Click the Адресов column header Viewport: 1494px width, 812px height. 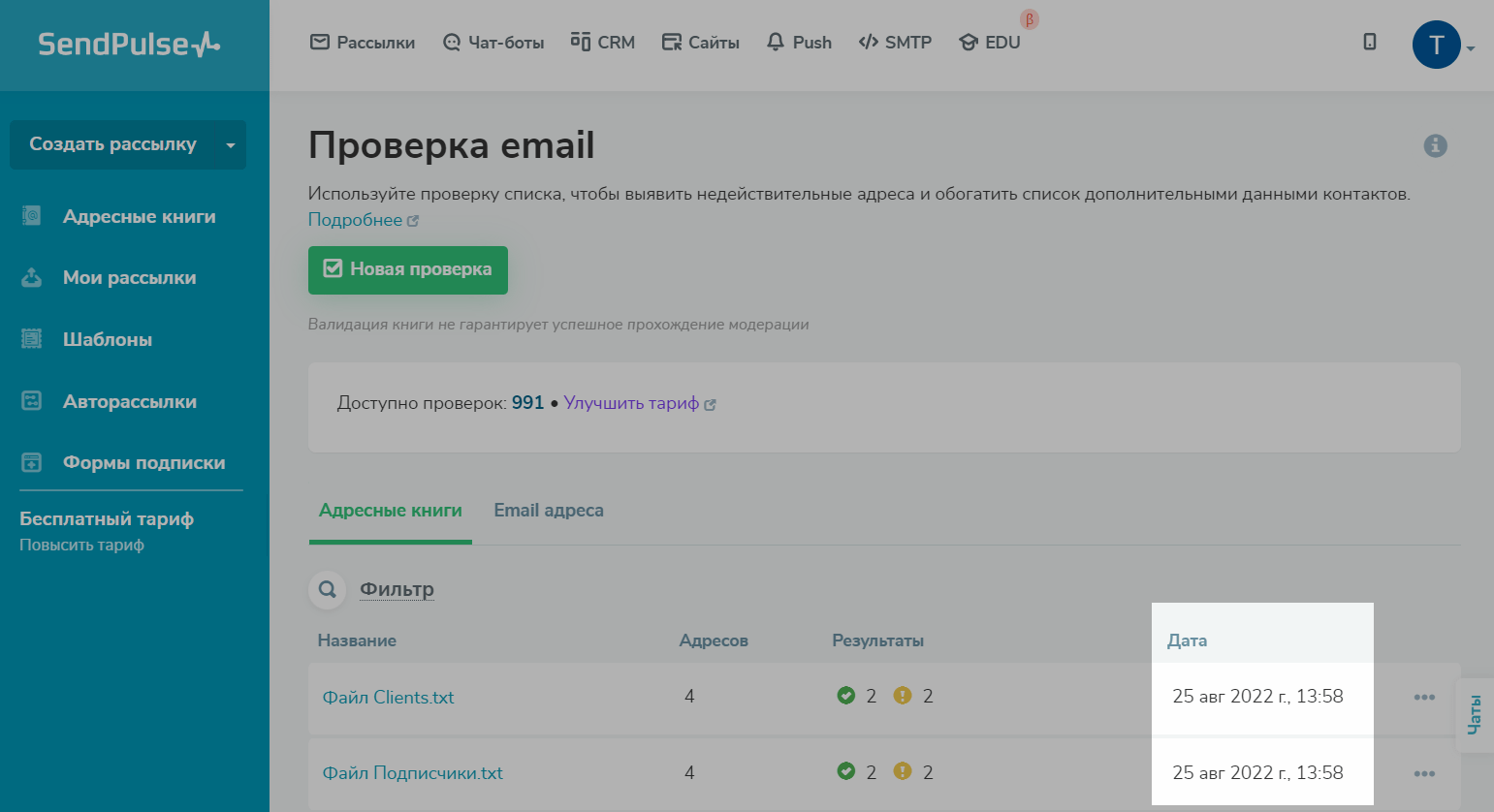(x=714, y=640)
